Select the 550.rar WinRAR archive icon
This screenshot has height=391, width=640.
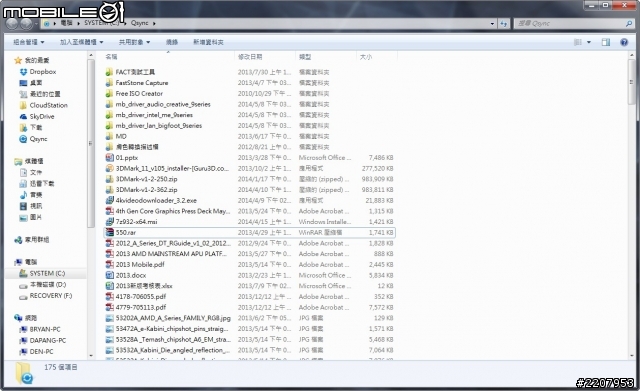pyautogui.click(x=109, y=232)
